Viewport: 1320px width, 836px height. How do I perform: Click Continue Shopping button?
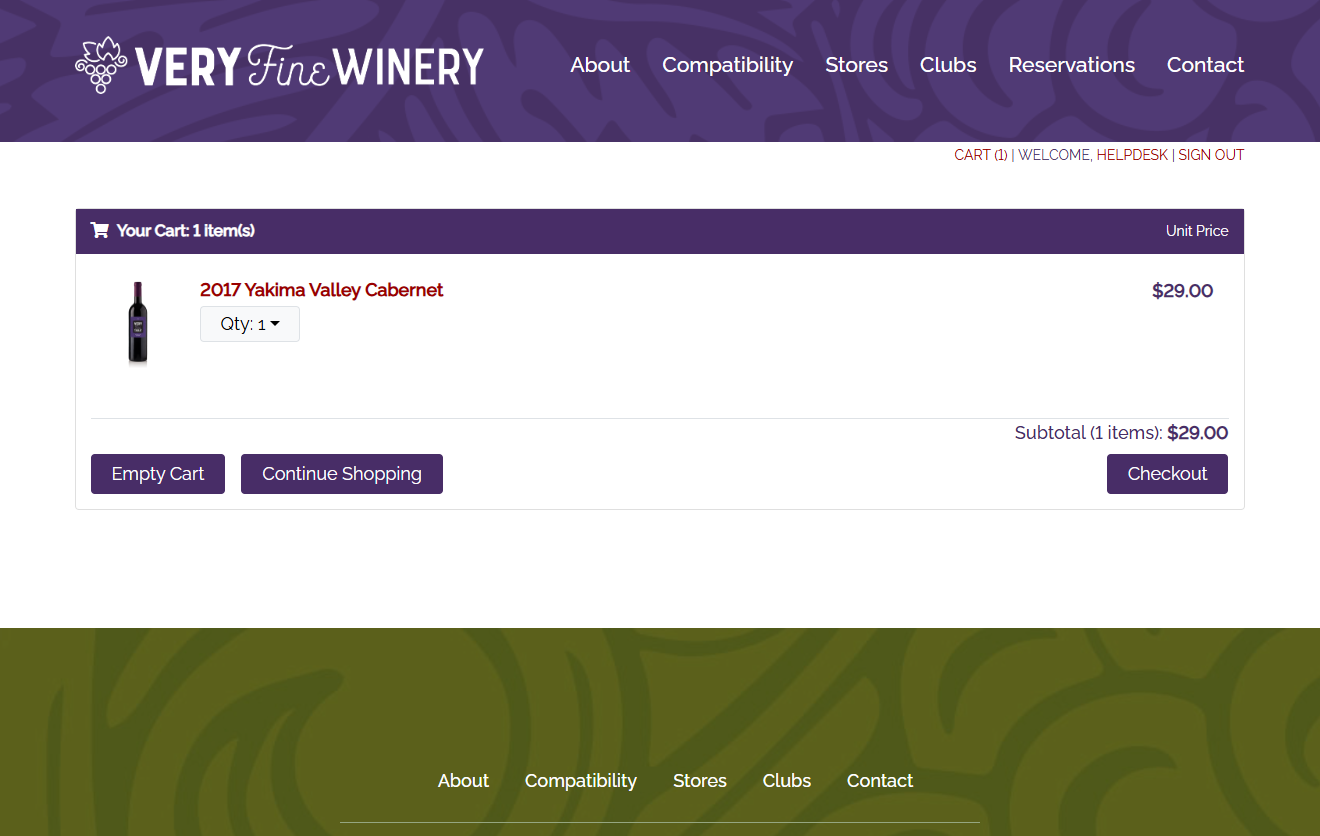point(342,474)
